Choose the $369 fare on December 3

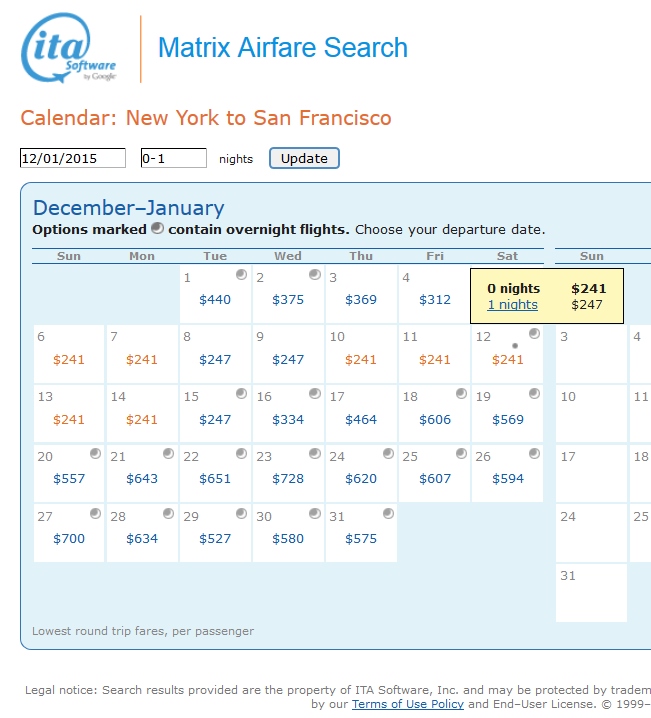(x=362, y=300)
